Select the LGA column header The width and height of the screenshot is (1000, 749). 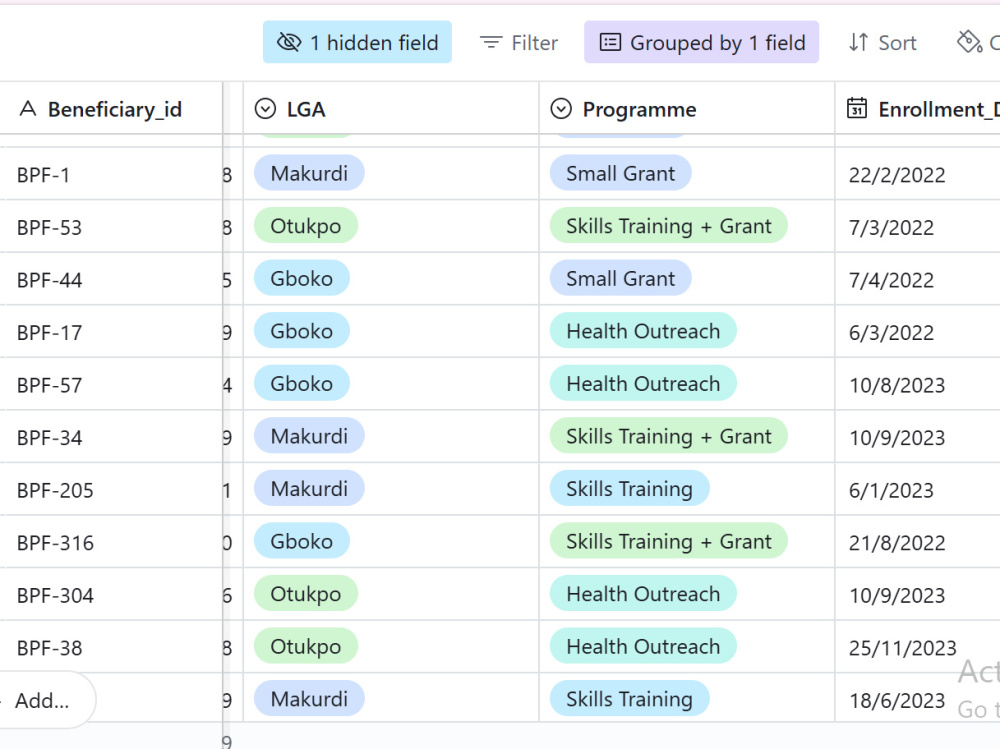click(x=391, y=108)
